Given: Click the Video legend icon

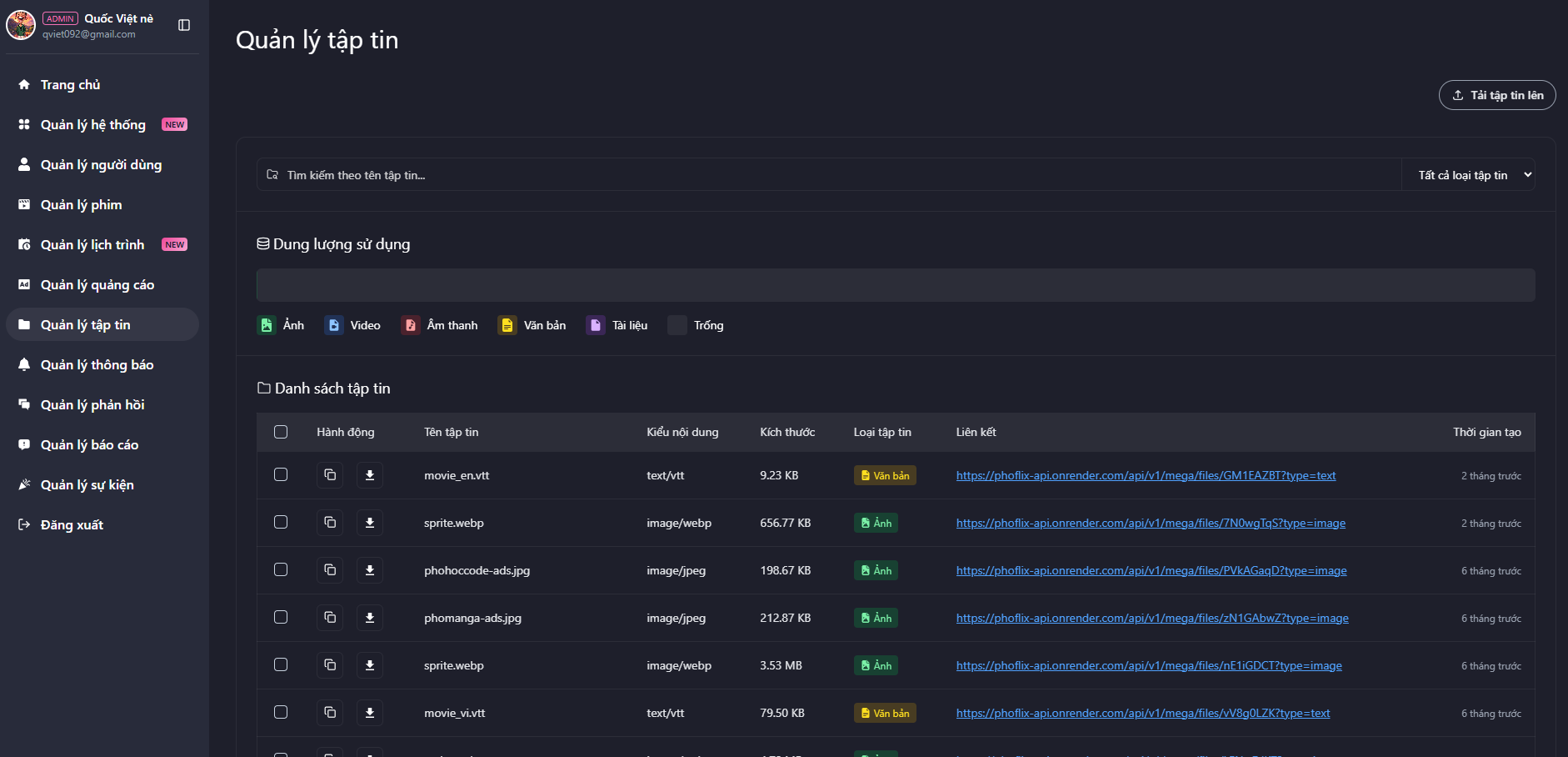Looking at the screenshot, I should tap(334, 325).
